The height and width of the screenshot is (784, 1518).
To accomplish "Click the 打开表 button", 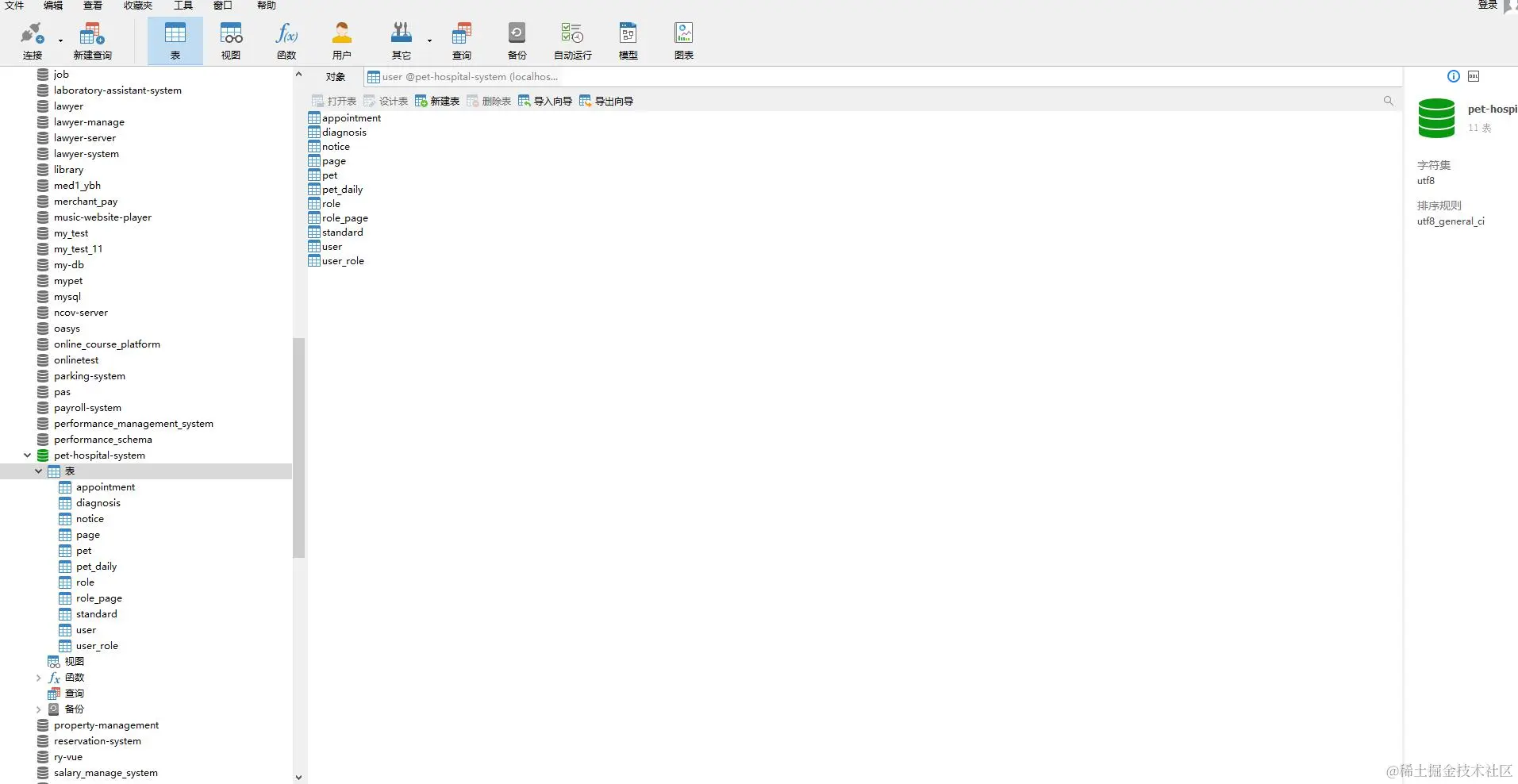I will [x=334, y=101].
